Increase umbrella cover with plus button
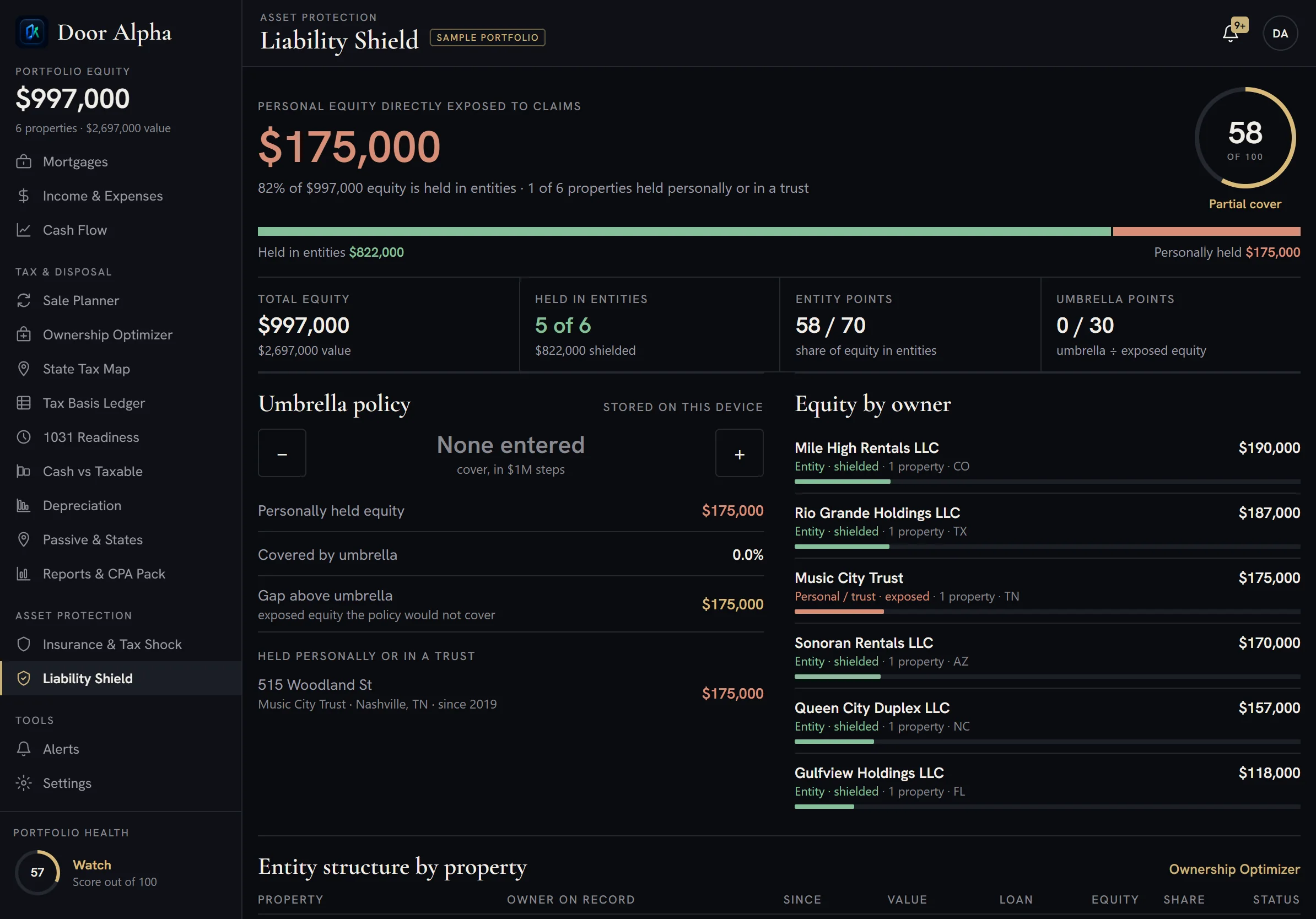This screenshot has width=1316, height=919. click(740, 453)
